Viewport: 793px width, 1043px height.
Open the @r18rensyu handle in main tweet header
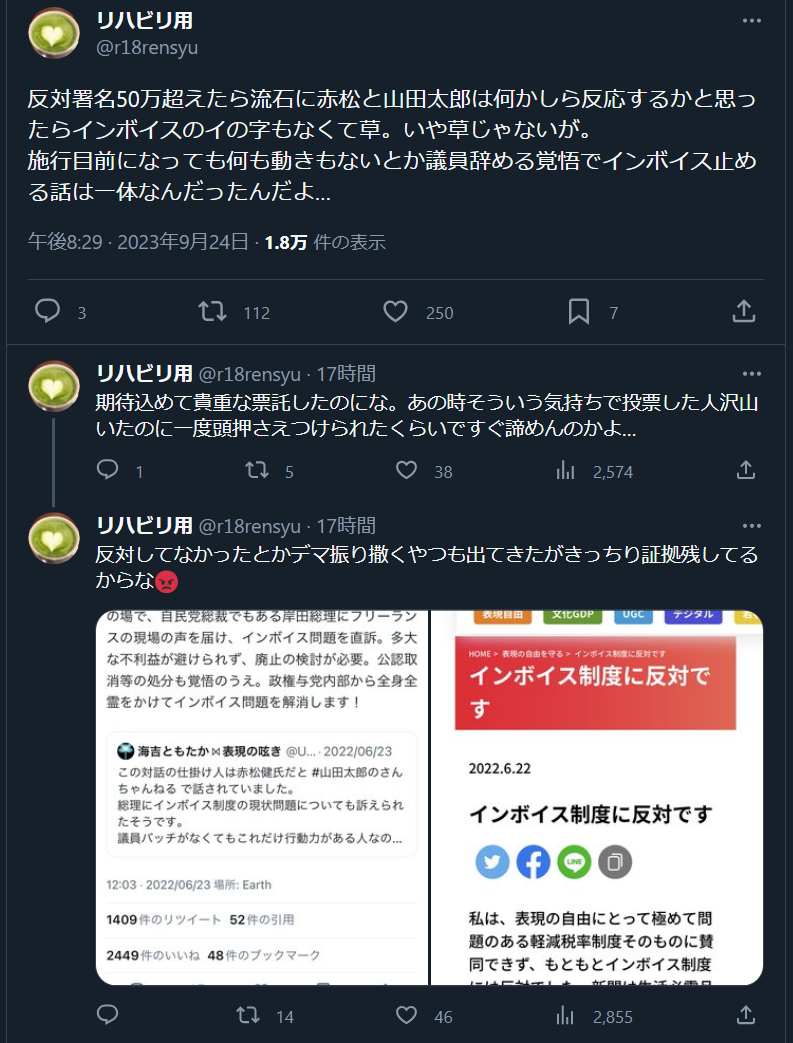147,48
